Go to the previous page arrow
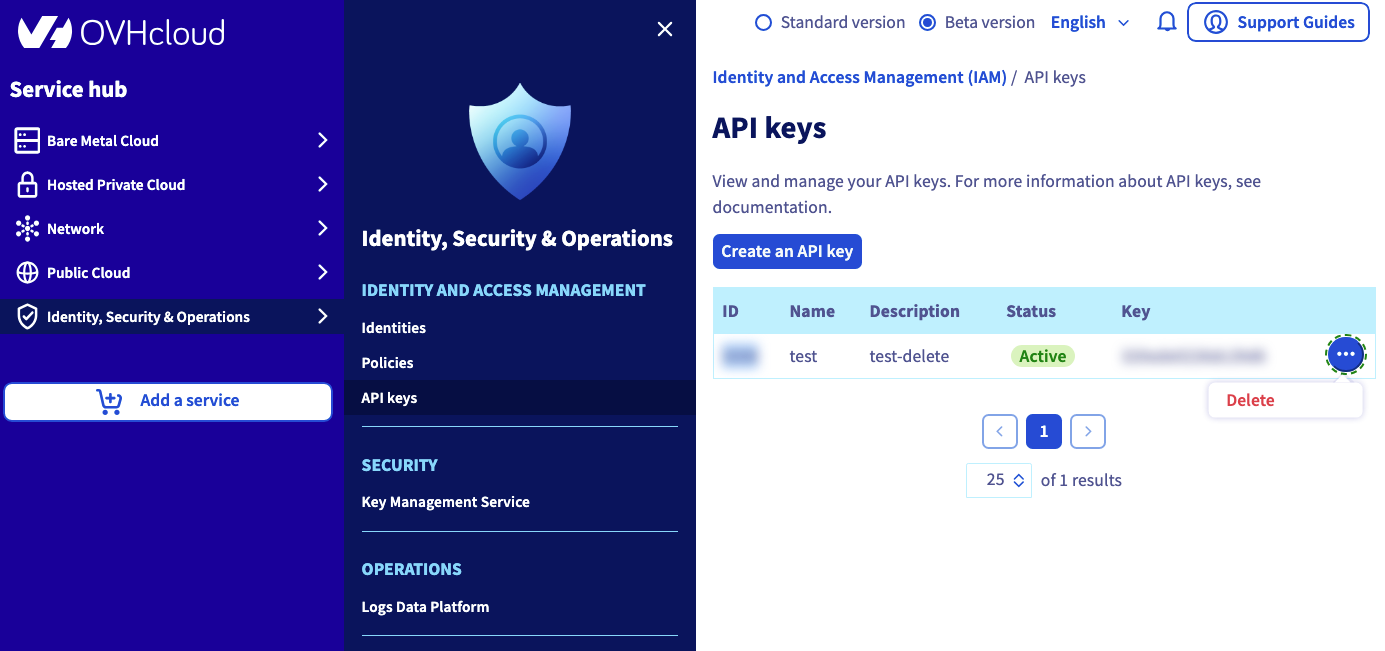Image resolution: width=1385 pixels, height=651 pixels. [x=1000, y=431]
